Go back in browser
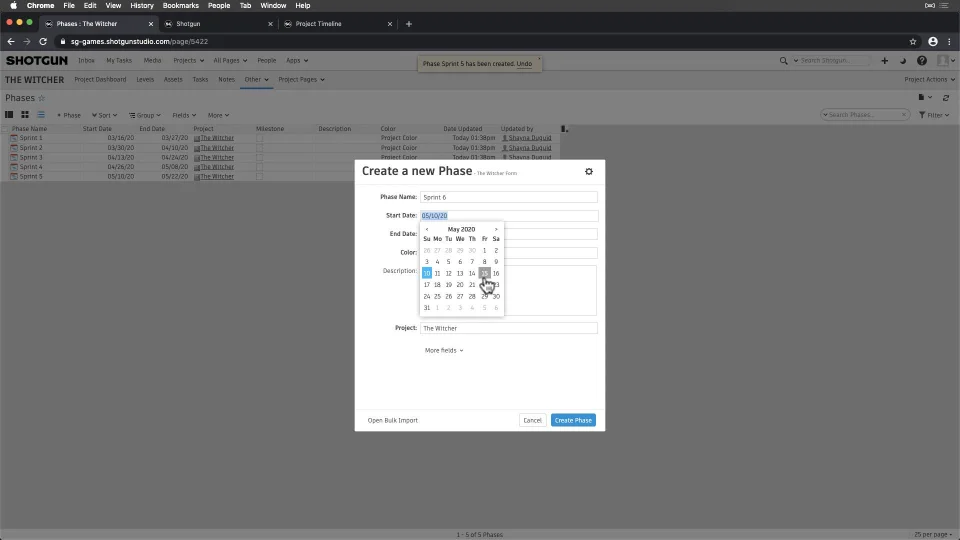 point(10,42)
